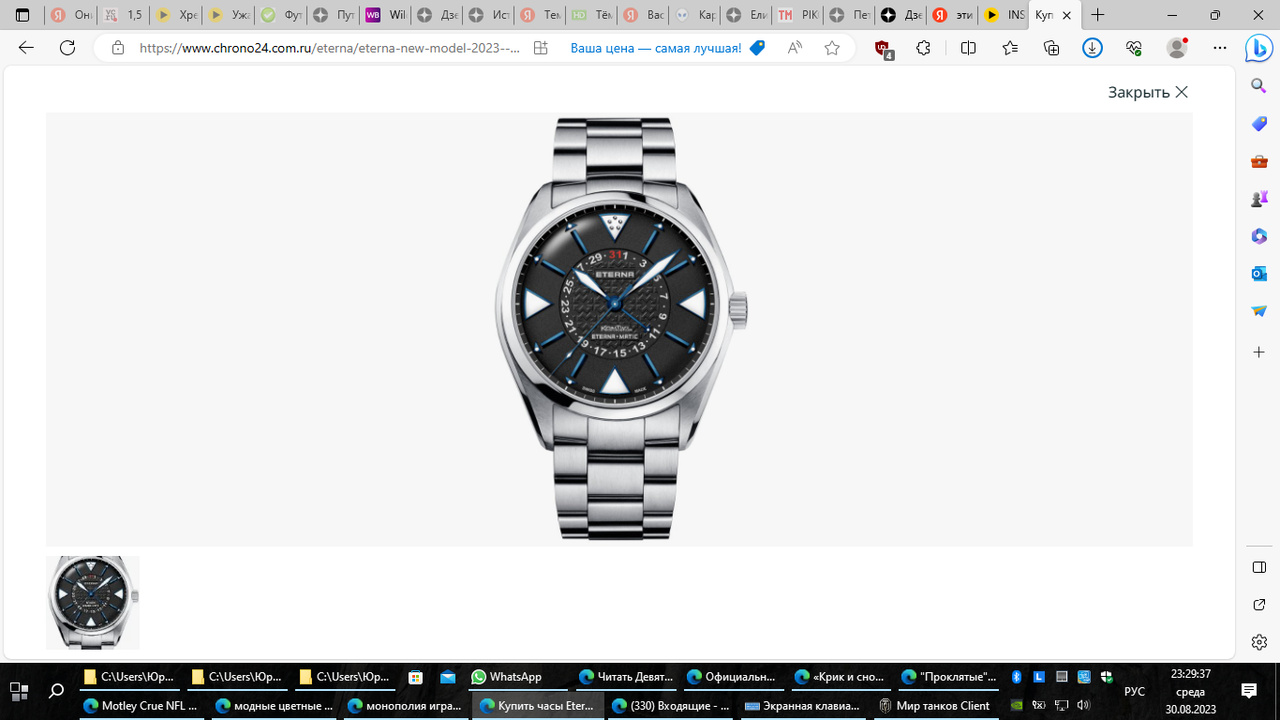Expand the browser Settings and more menu
Image resolution: width=1280 pixels, height=720 pixels.
click(1219, 48)
